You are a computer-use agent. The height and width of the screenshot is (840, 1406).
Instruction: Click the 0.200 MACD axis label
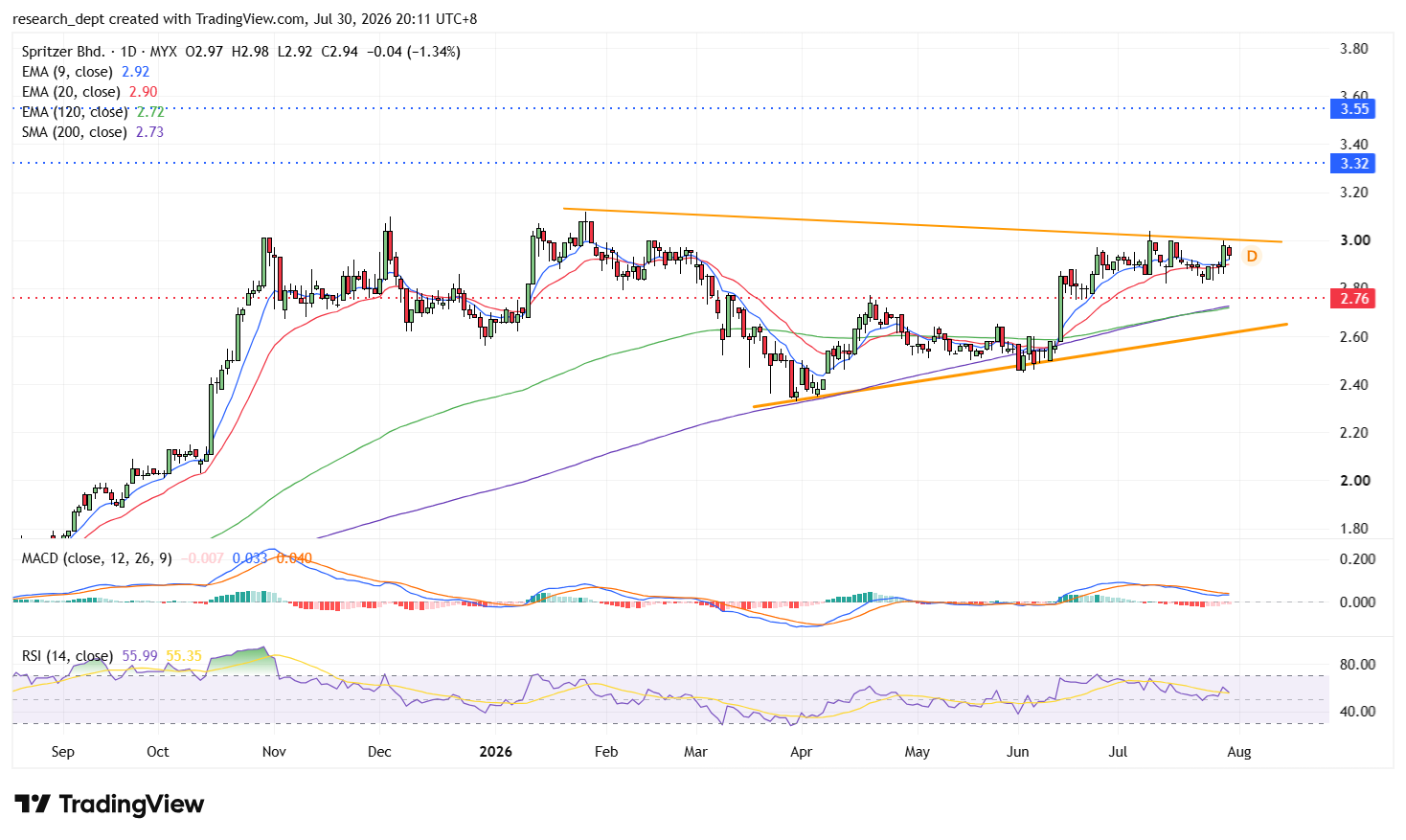pyautogui.click(x=1357, y=559)
